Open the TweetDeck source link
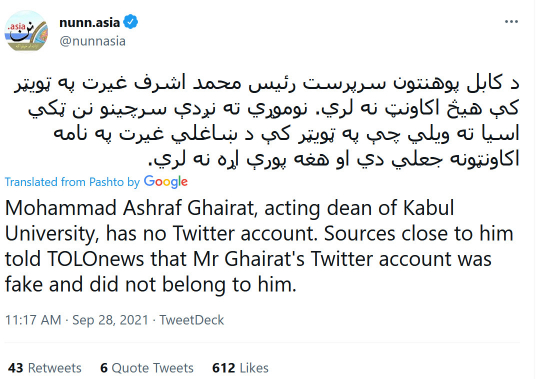 (x=191, y=320)
